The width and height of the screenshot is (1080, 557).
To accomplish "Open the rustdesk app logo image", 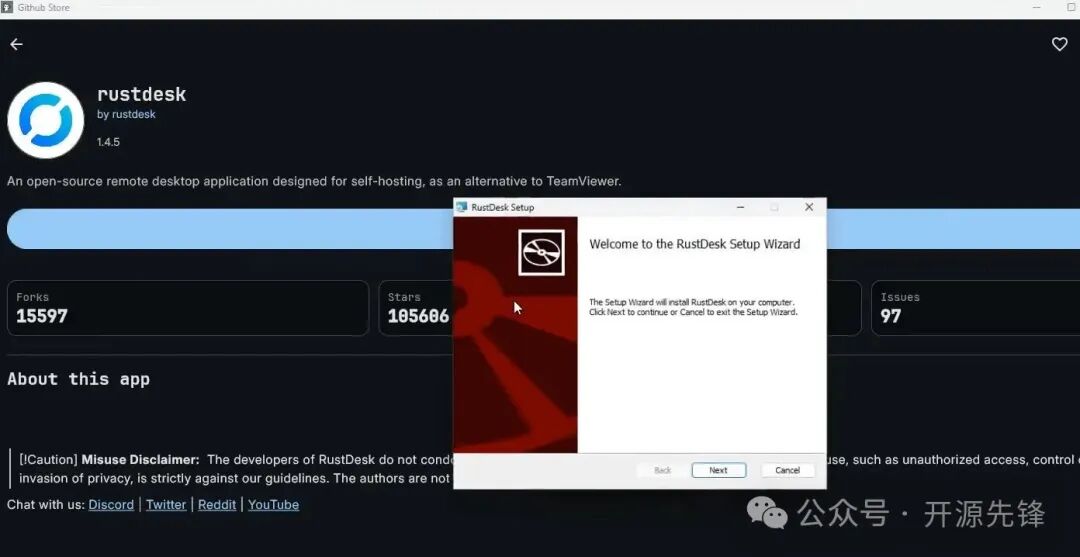I will coord(45,120).
